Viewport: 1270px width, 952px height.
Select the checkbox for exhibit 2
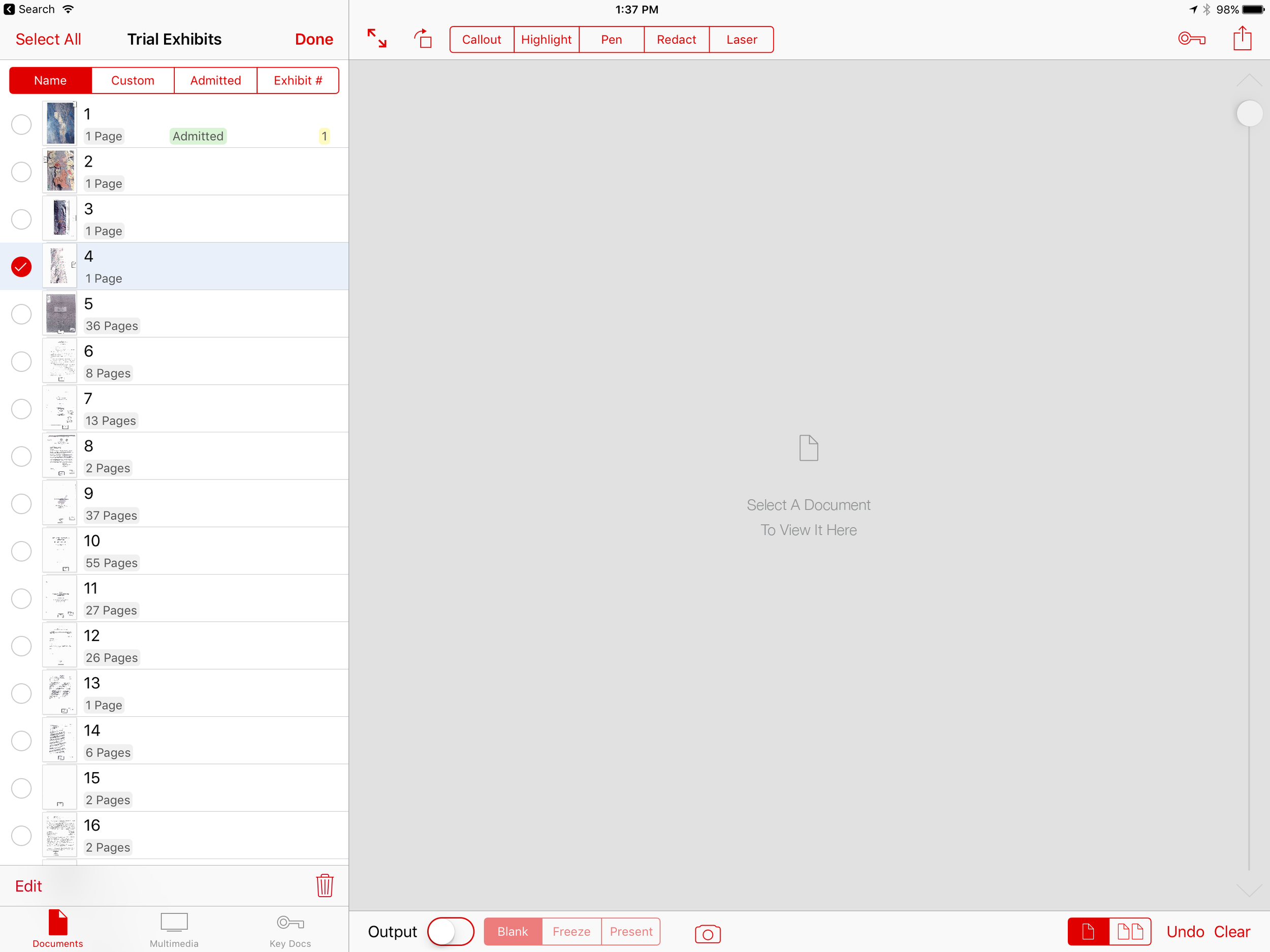click(21, 172)
